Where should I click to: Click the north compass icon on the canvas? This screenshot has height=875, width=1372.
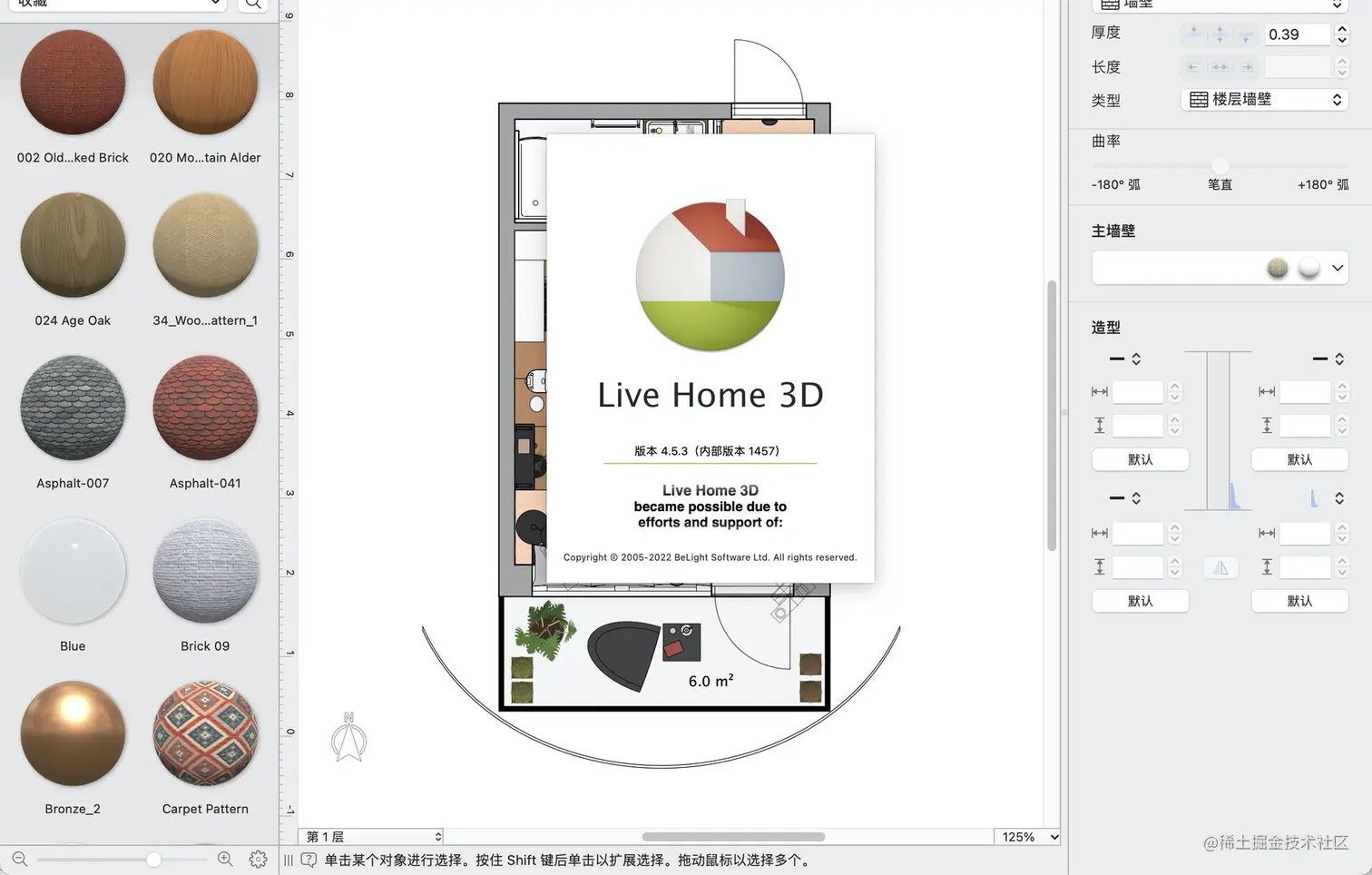tap(348, 737)
